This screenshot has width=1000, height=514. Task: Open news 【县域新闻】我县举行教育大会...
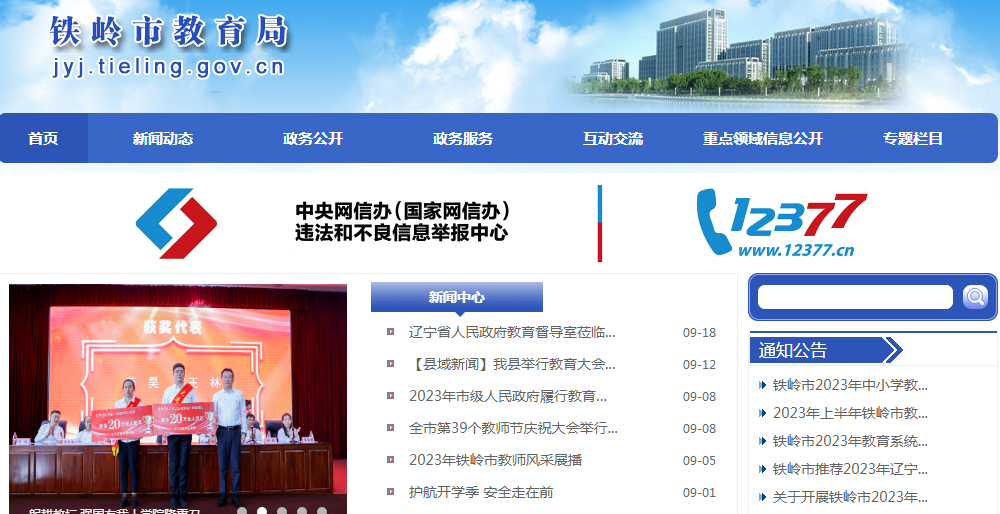point(511,364)
